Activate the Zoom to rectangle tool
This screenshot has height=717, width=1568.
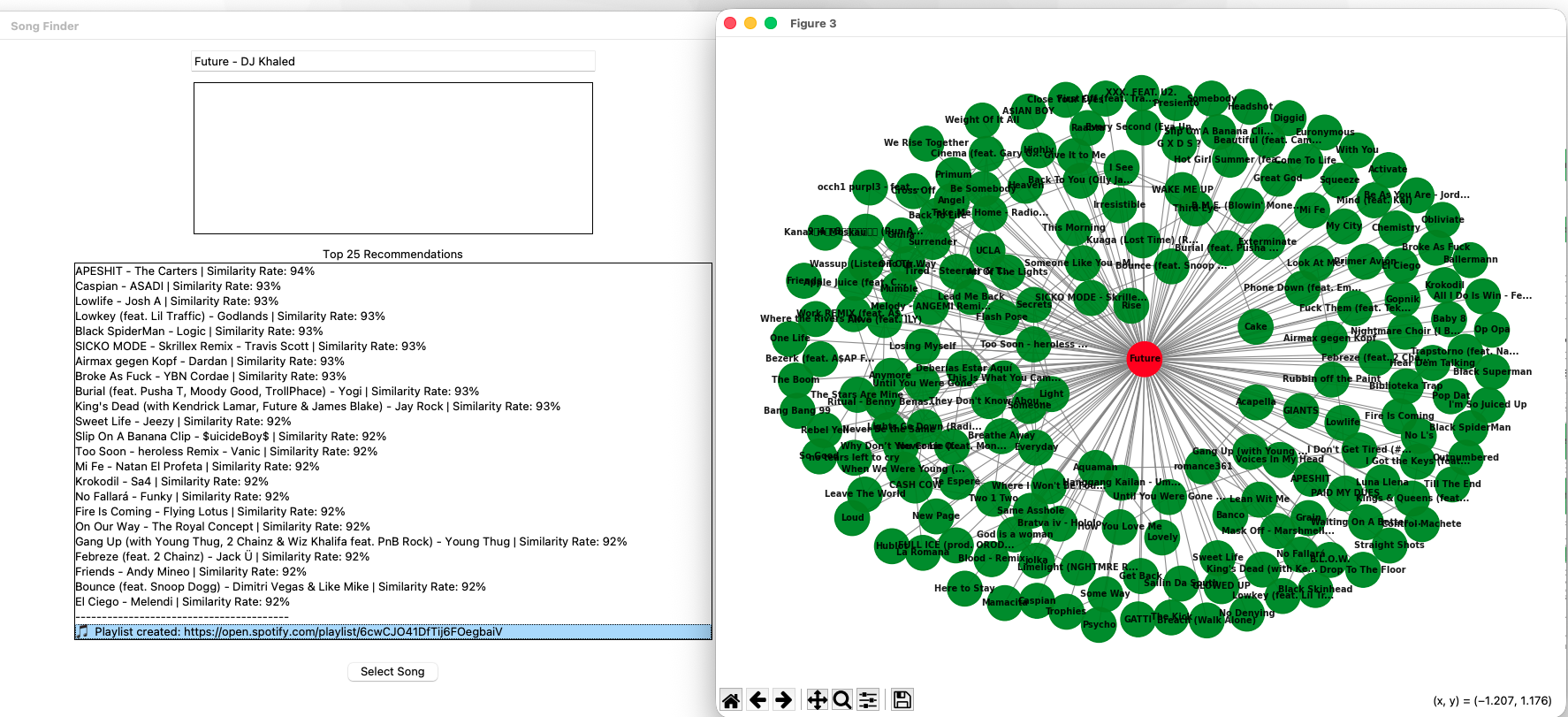pos(842,700)
